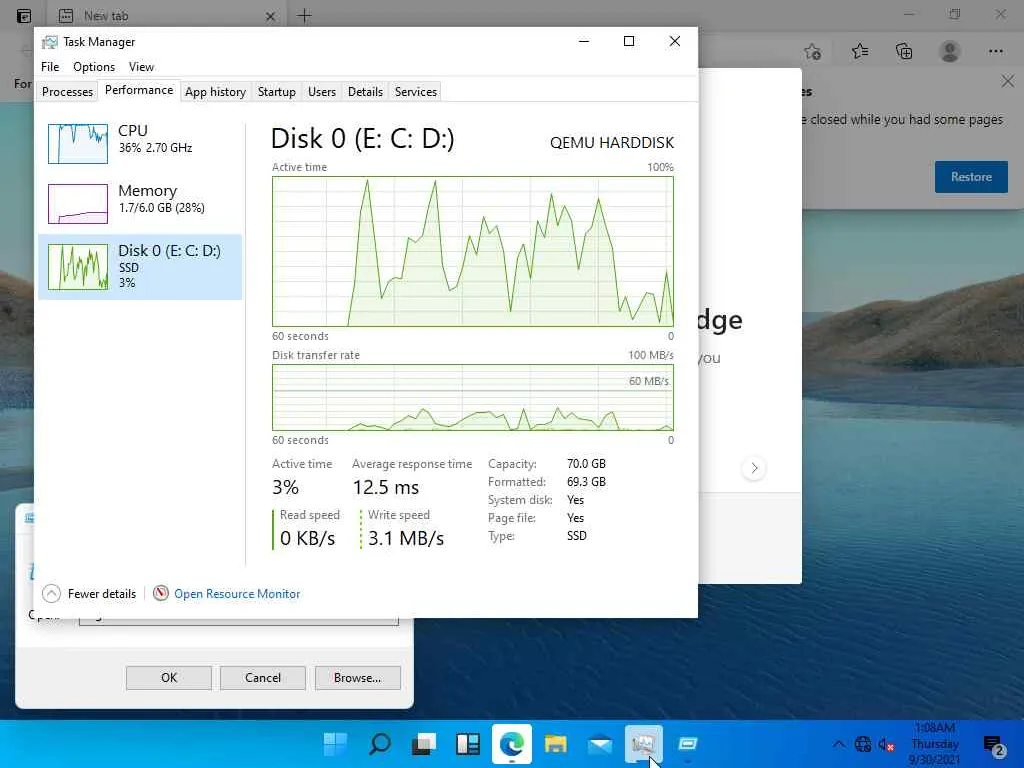Viewport: 1024px width, 768px height.
Task: Open taskbar Search
Action: [379, 744]
